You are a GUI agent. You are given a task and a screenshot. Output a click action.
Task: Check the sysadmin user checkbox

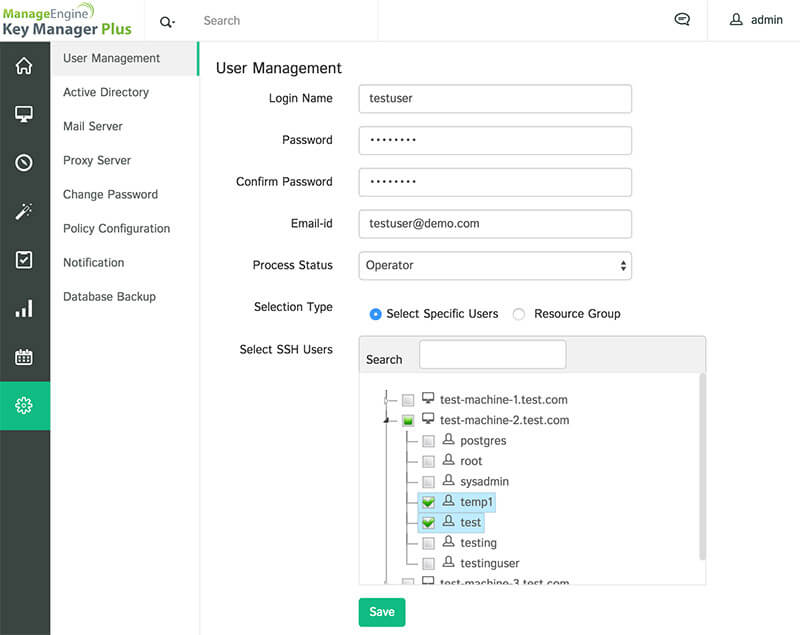429,482
